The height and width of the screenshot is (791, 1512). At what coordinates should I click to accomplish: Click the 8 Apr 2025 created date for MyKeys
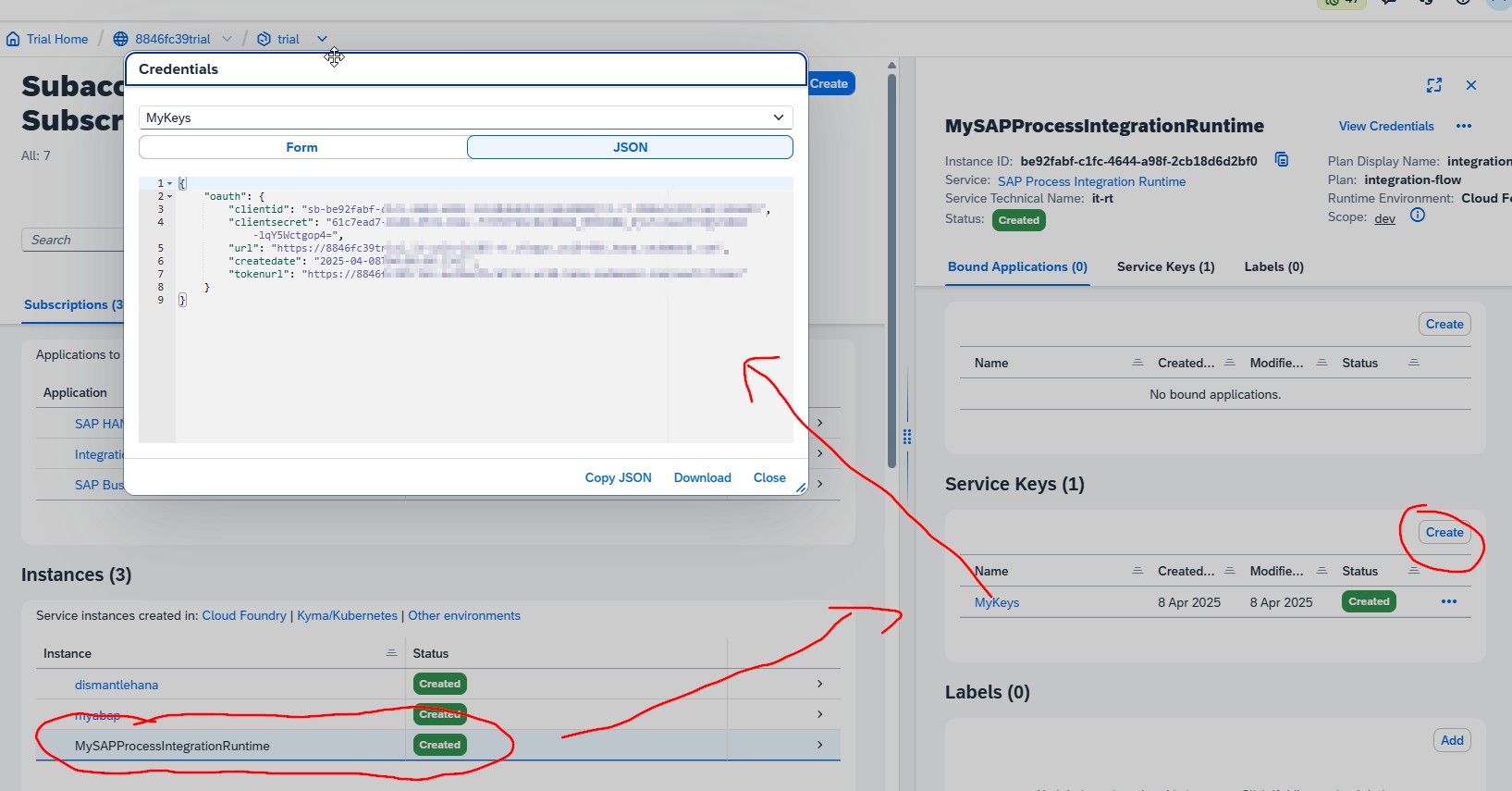[x=1188, y=602]
